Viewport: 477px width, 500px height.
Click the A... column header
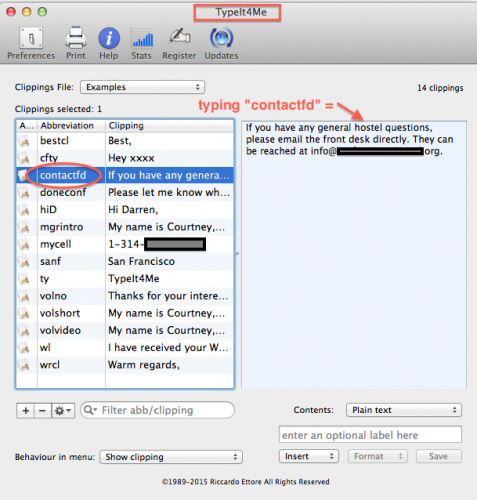click(26, 126)
